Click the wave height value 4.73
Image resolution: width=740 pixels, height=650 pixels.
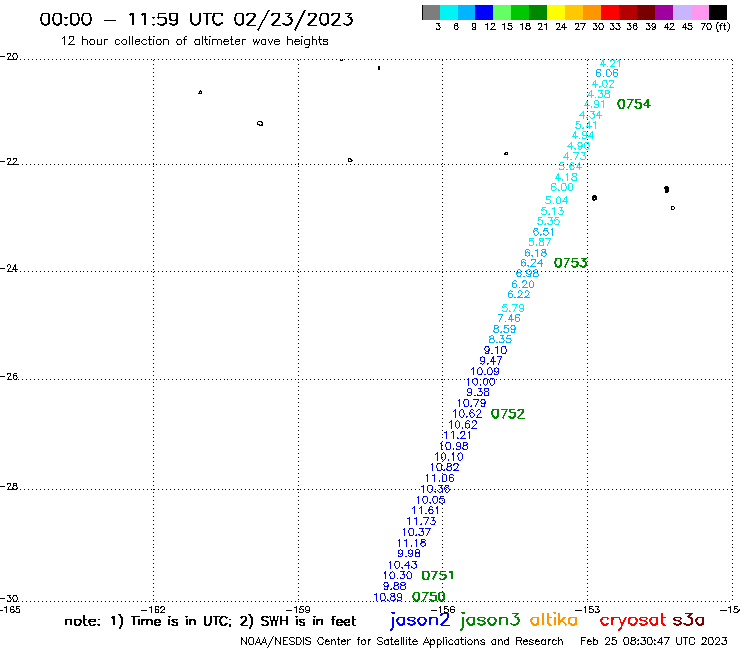[574, 156]
